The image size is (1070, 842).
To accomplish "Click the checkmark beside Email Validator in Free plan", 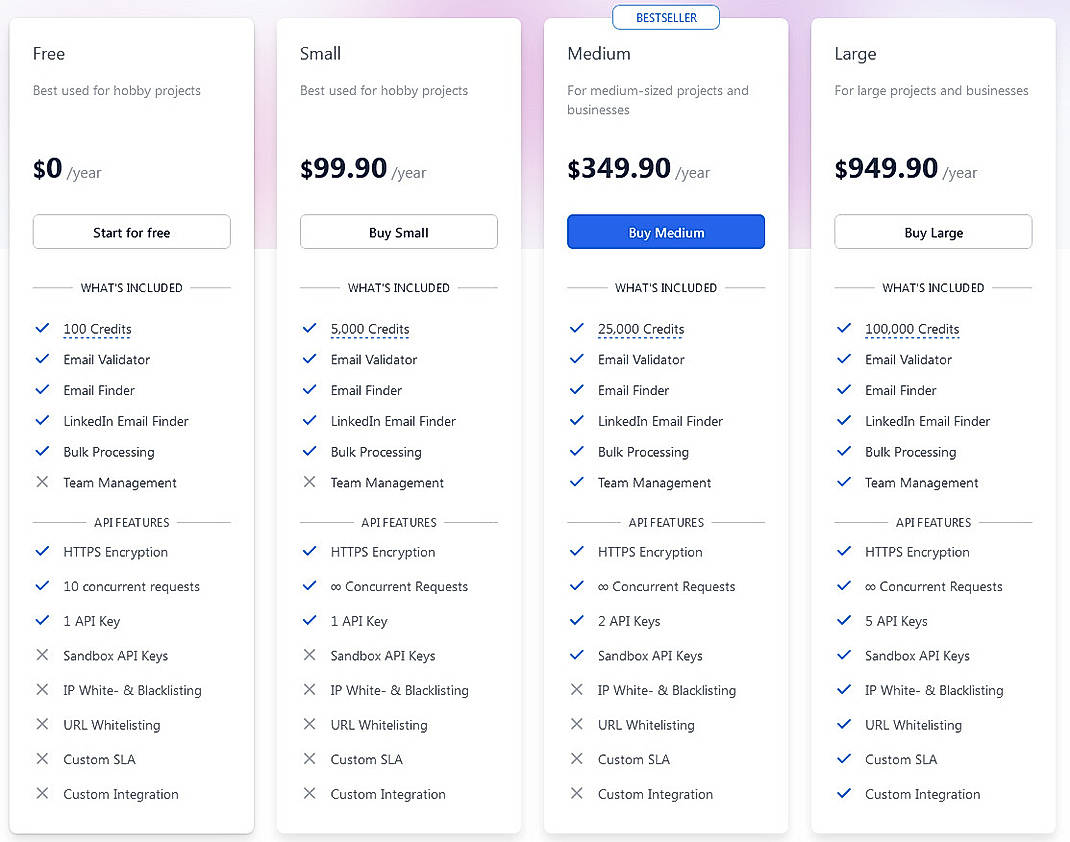I will pos(42,359).
